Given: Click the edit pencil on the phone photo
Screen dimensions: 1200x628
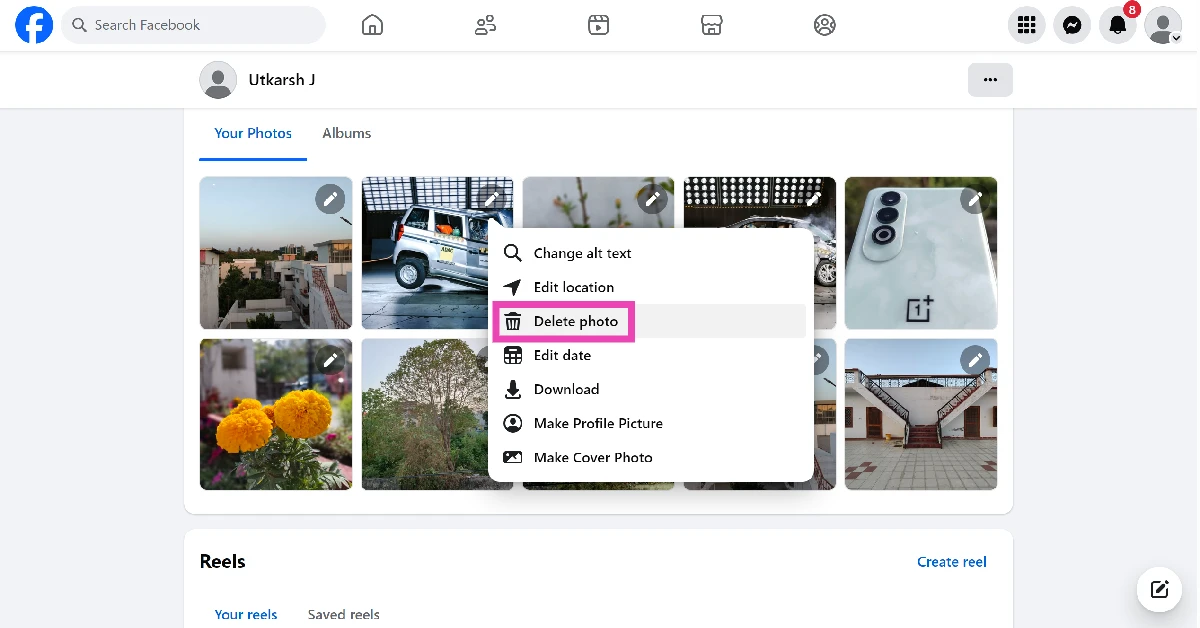Looking at the screenshot, I should tap(974, 199).
